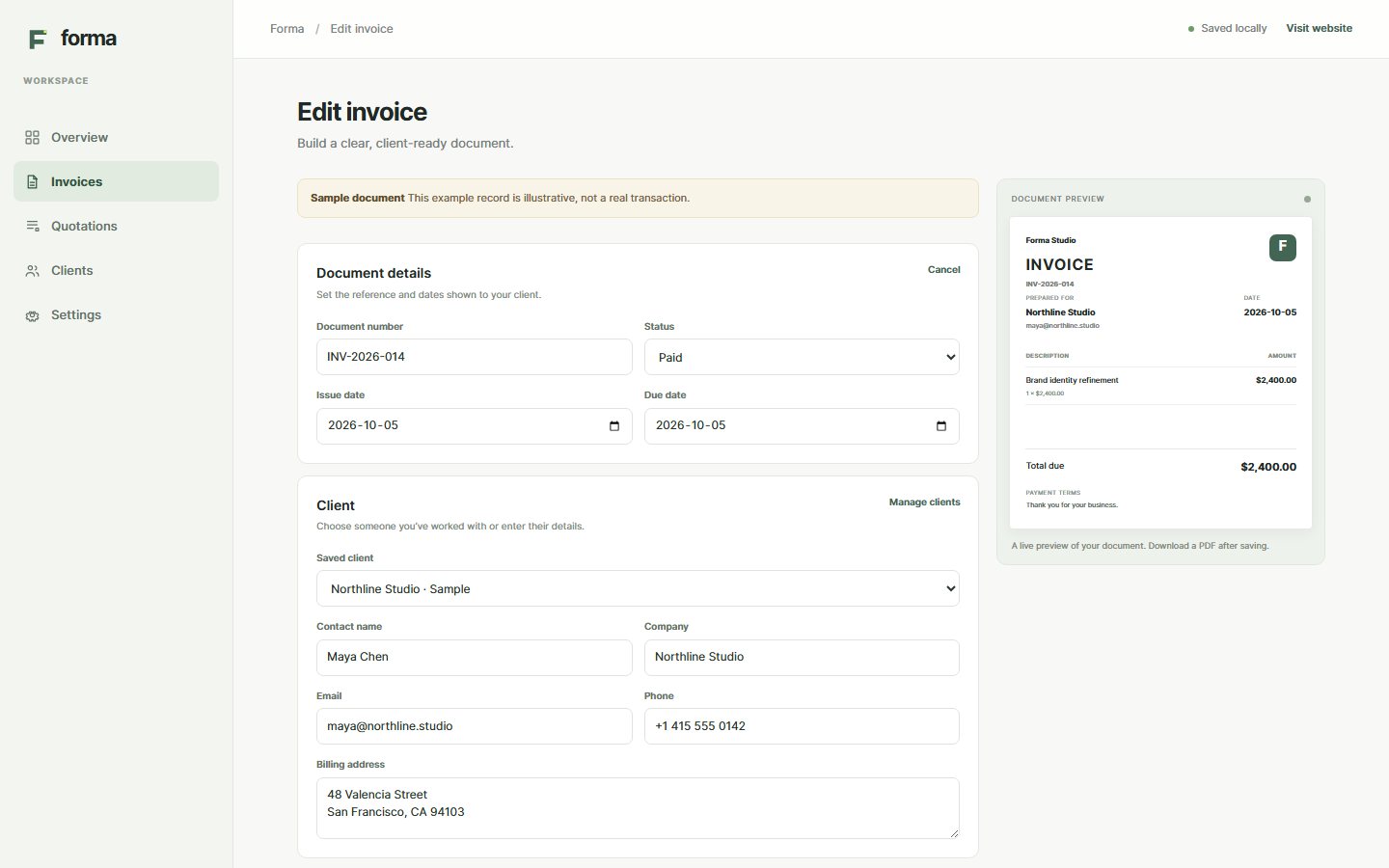Click the Saved locally status text
The width and height of the screenshot is (1389, 868).
[x=1234, y=29]
